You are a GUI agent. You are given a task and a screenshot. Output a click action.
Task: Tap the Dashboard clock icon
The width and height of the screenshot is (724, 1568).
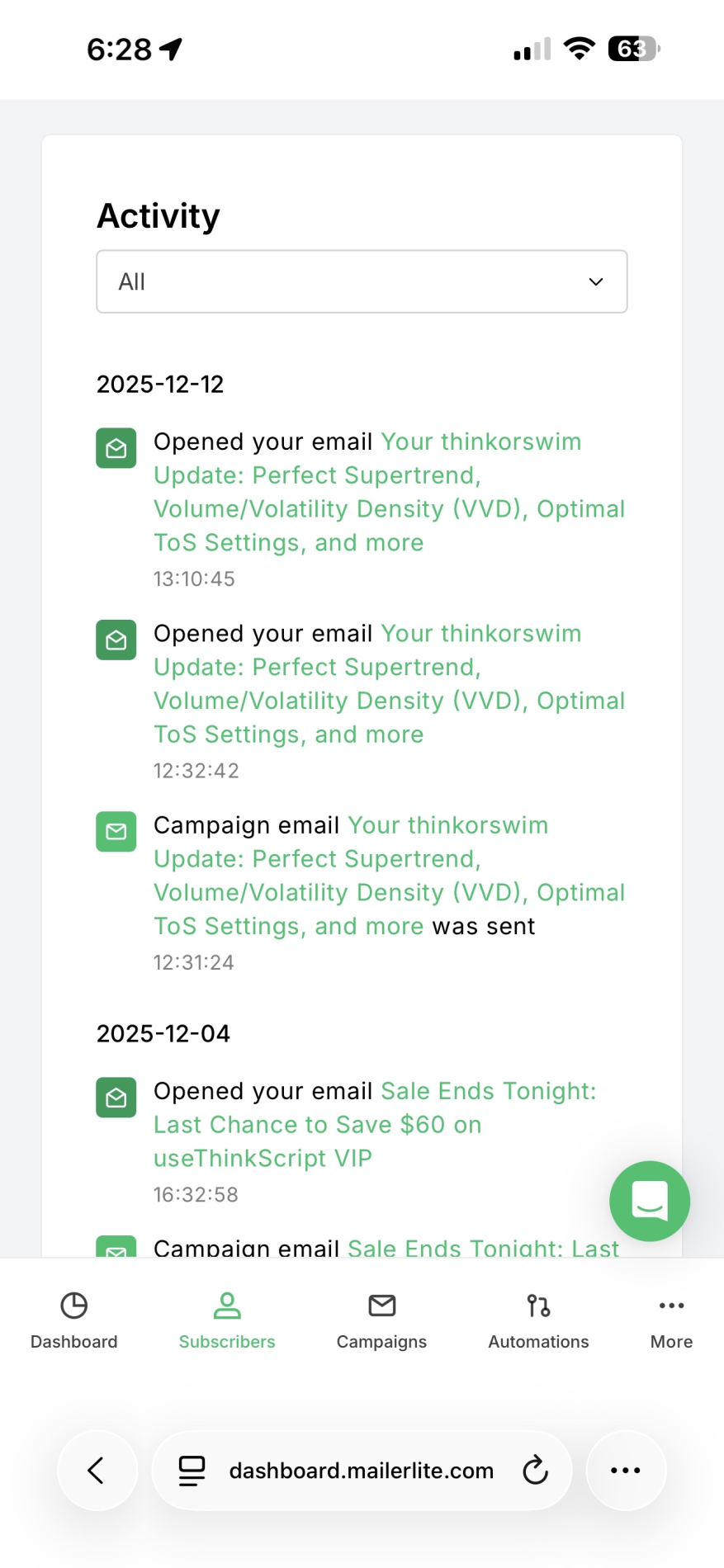74,1306
